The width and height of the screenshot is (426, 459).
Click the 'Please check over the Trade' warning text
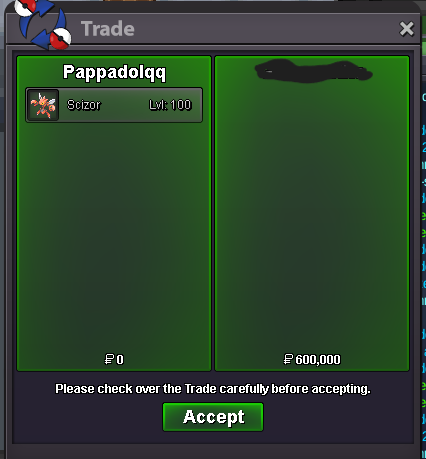click(213, 389)
